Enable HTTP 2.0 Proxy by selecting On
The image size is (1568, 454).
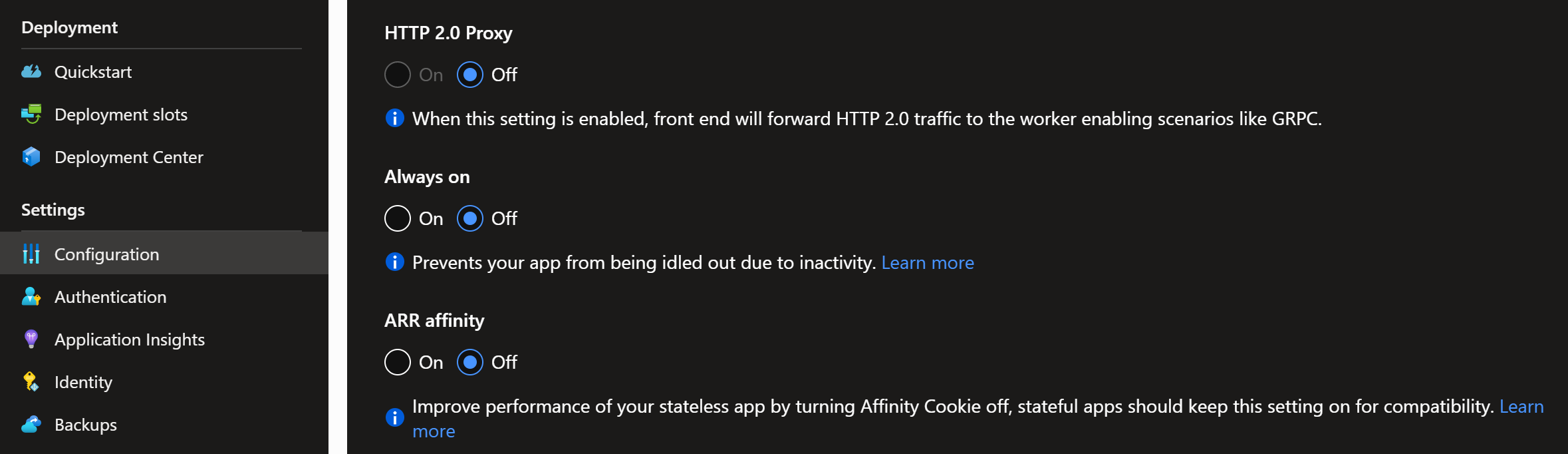[397, 75]
